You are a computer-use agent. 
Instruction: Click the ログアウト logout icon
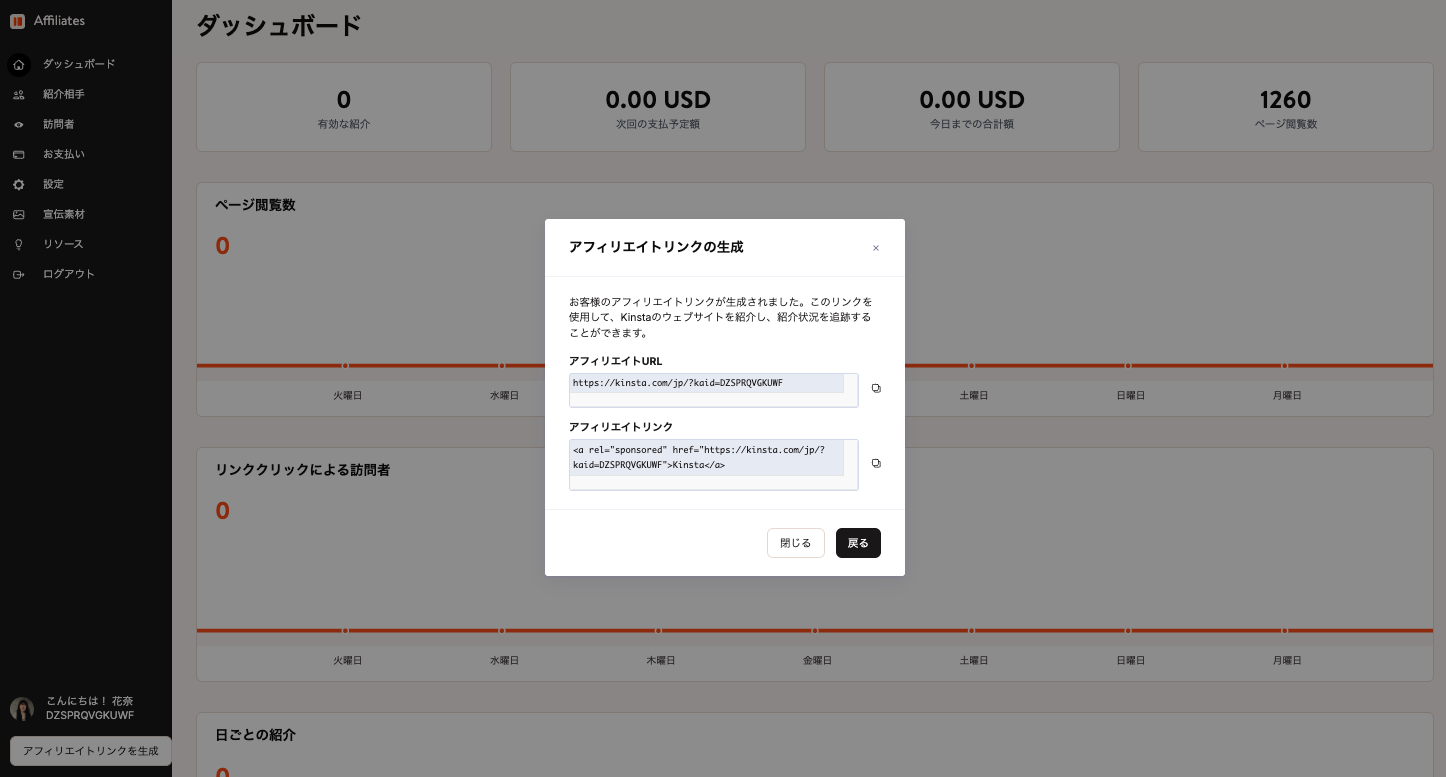18,274
